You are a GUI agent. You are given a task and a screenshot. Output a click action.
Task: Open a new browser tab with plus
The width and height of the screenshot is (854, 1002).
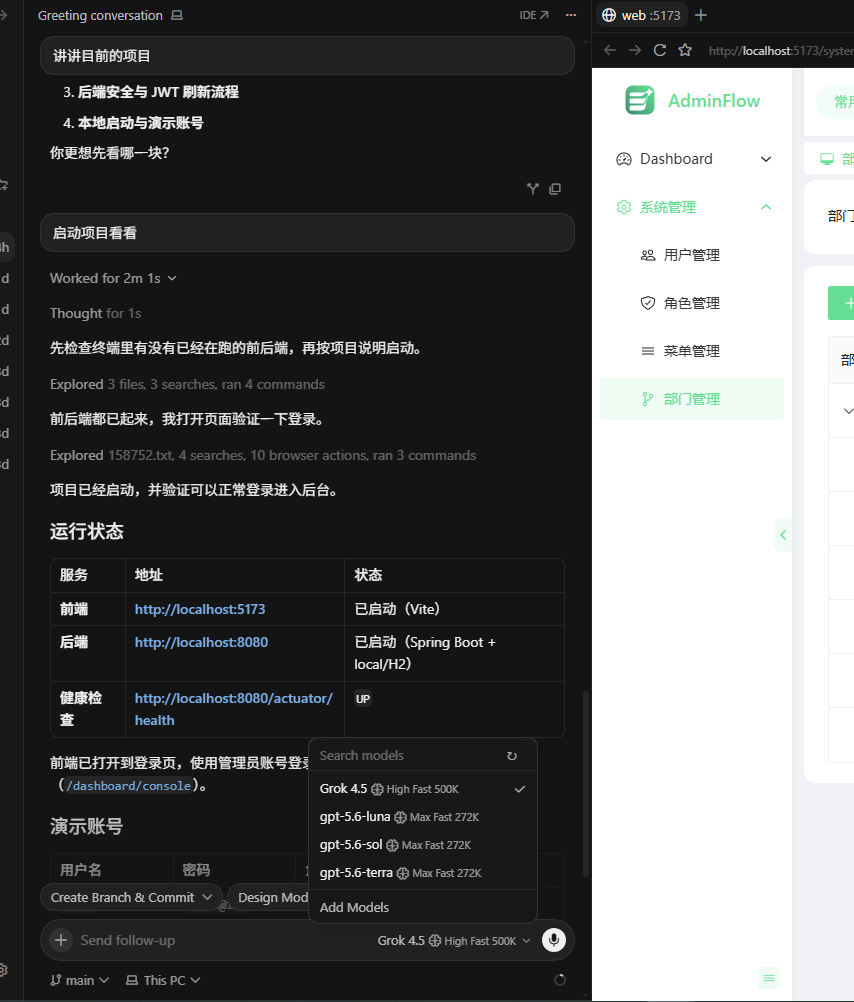tap(701, 15)
